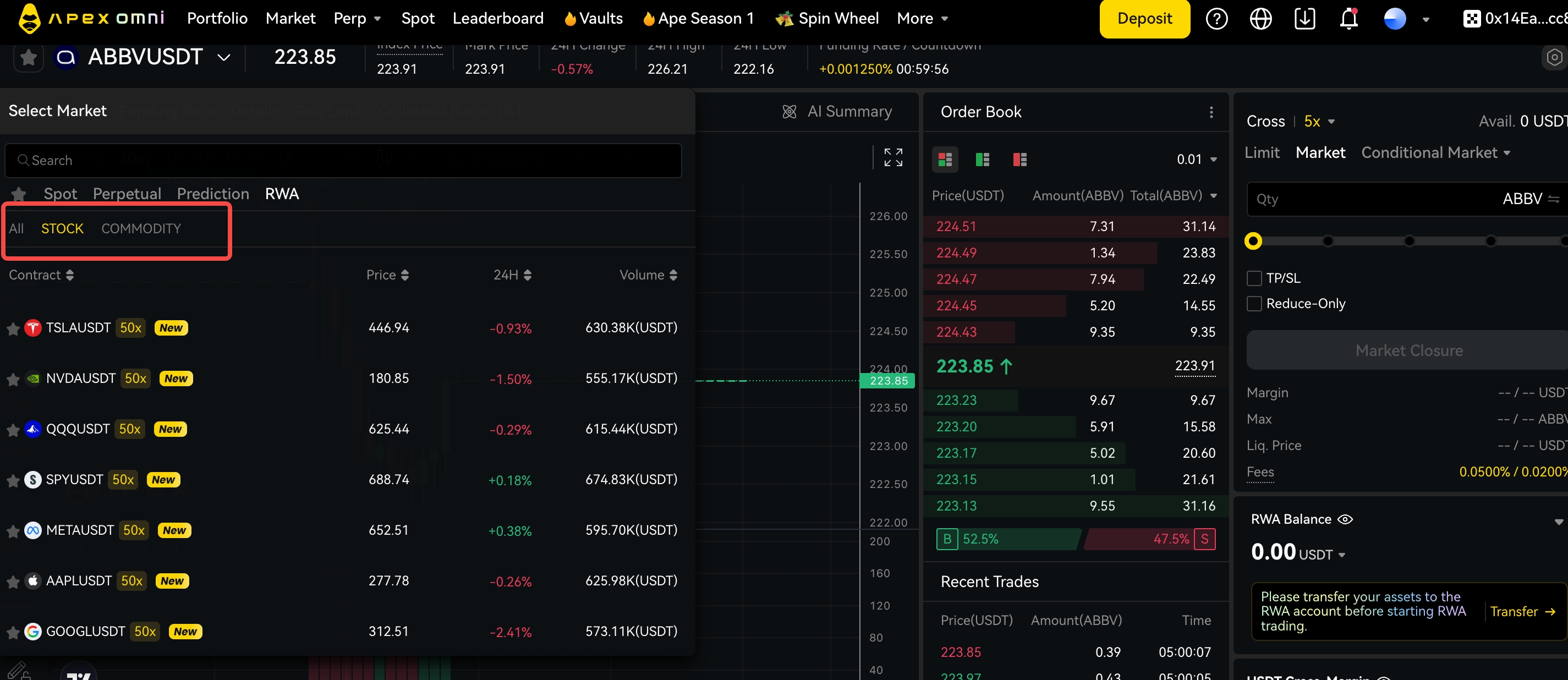Show buy orders only in order book
This screenshot has height=680, width=1568.
[x=982, y=160]
